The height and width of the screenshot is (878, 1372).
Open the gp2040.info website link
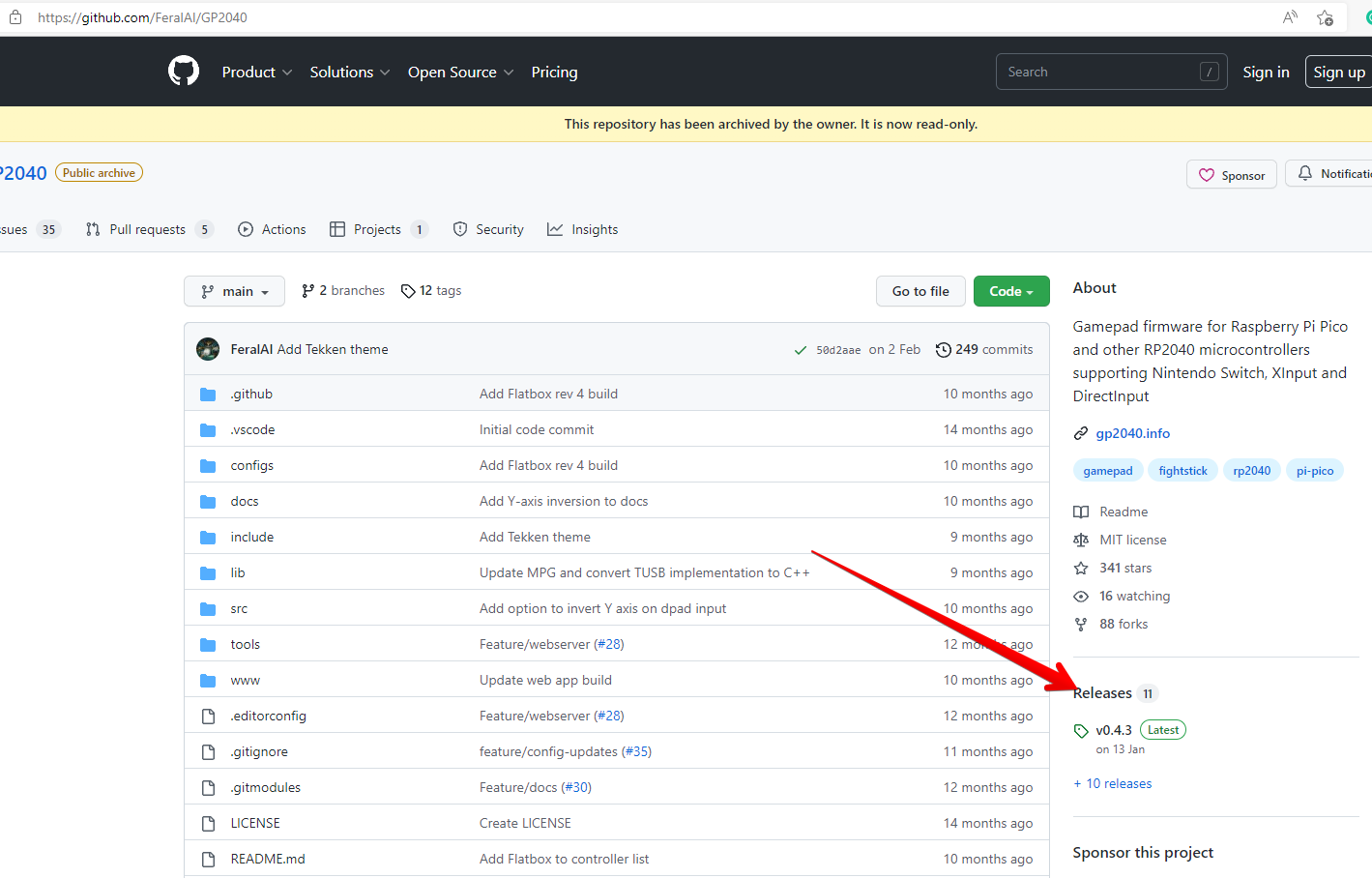tap(1132, 433)
